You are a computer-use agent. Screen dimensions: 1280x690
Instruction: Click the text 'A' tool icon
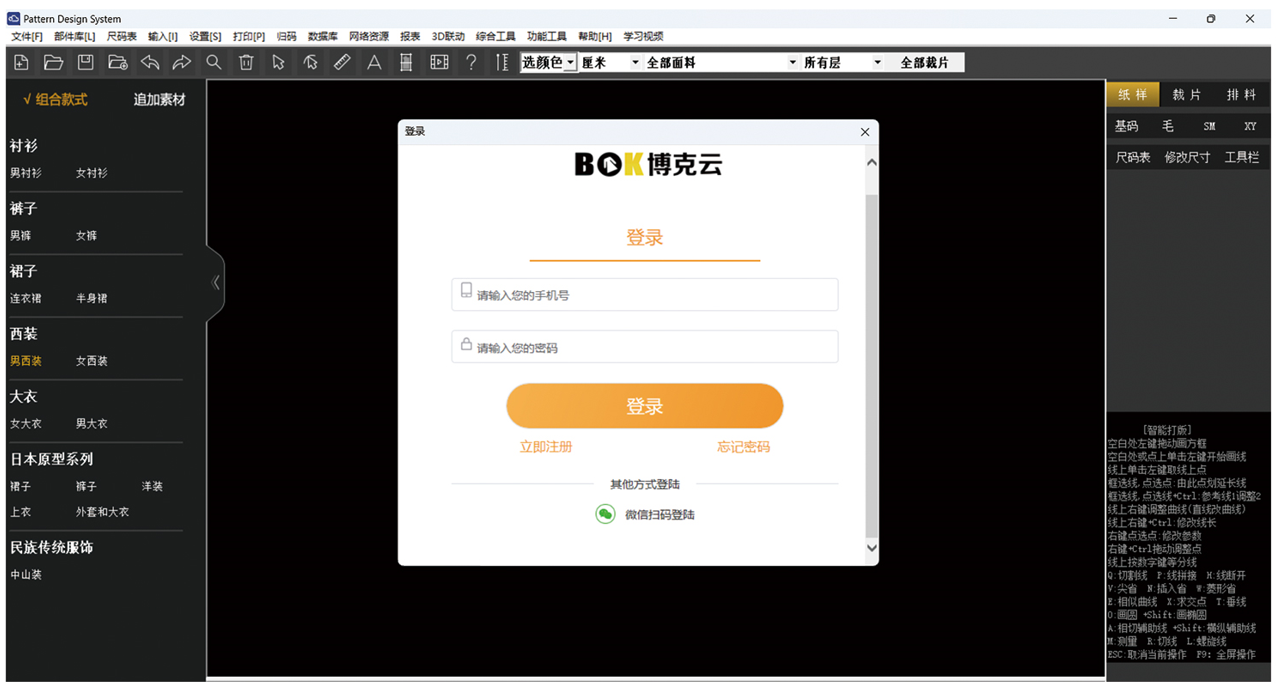(x=374, y=62)
